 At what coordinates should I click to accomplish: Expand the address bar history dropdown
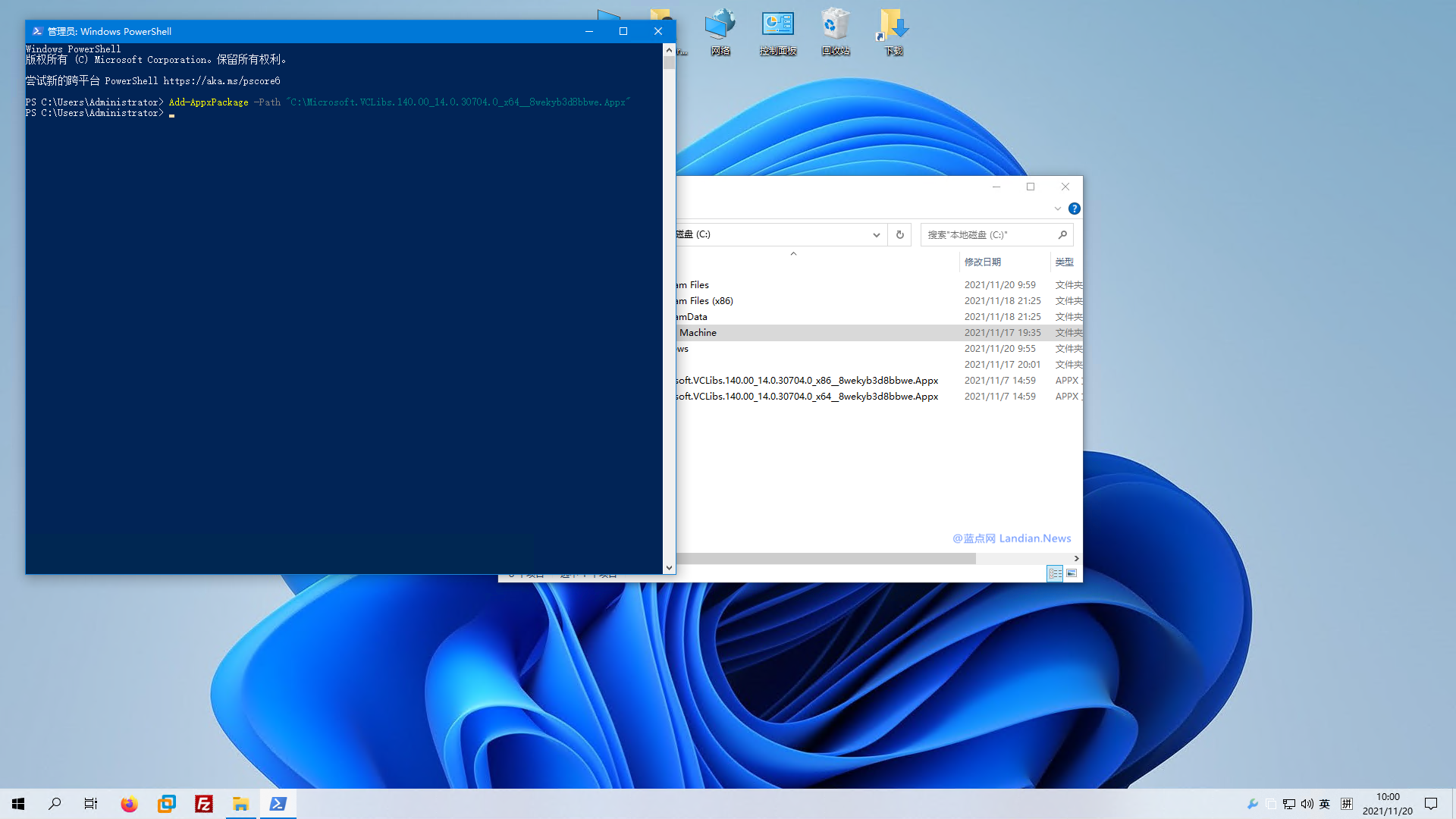(x=876, y=234)
